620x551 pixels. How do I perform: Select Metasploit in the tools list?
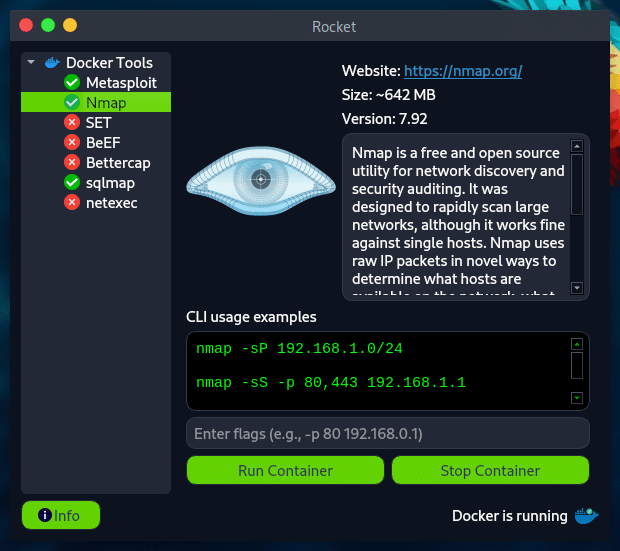point(96,83)
